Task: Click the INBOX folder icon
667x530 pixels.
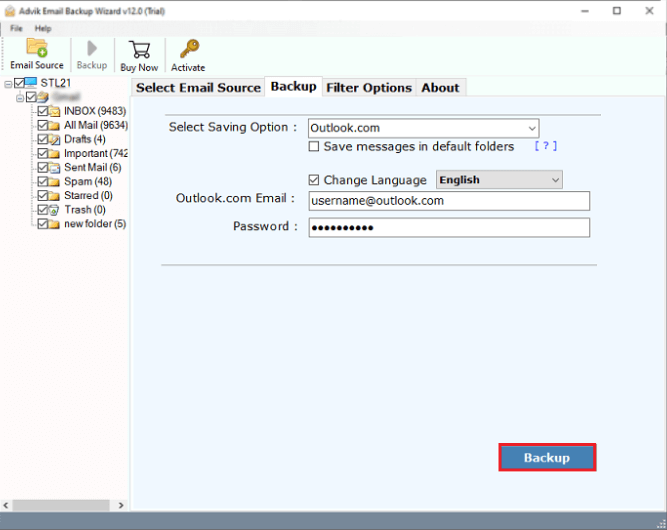Action: coord(54,111)
